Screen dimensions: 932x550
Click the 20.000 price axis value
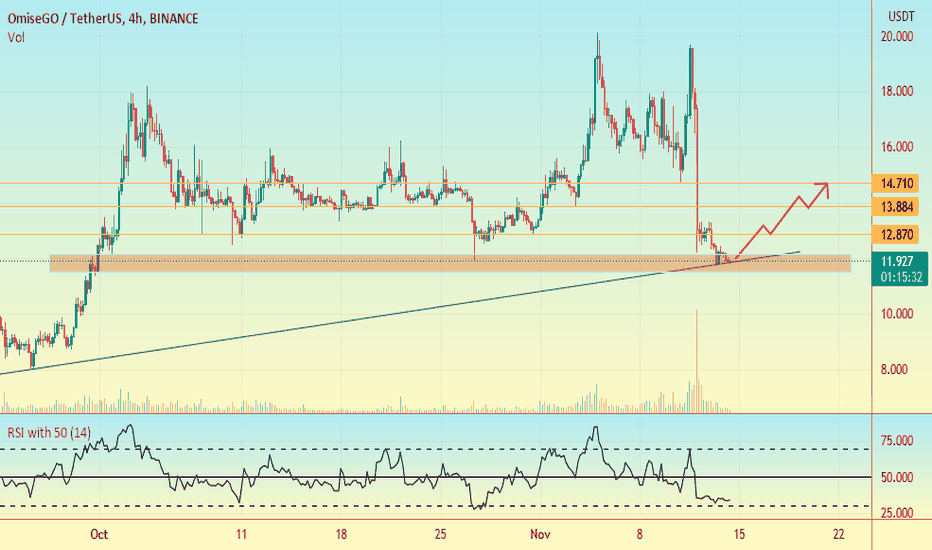pos(896,36)
